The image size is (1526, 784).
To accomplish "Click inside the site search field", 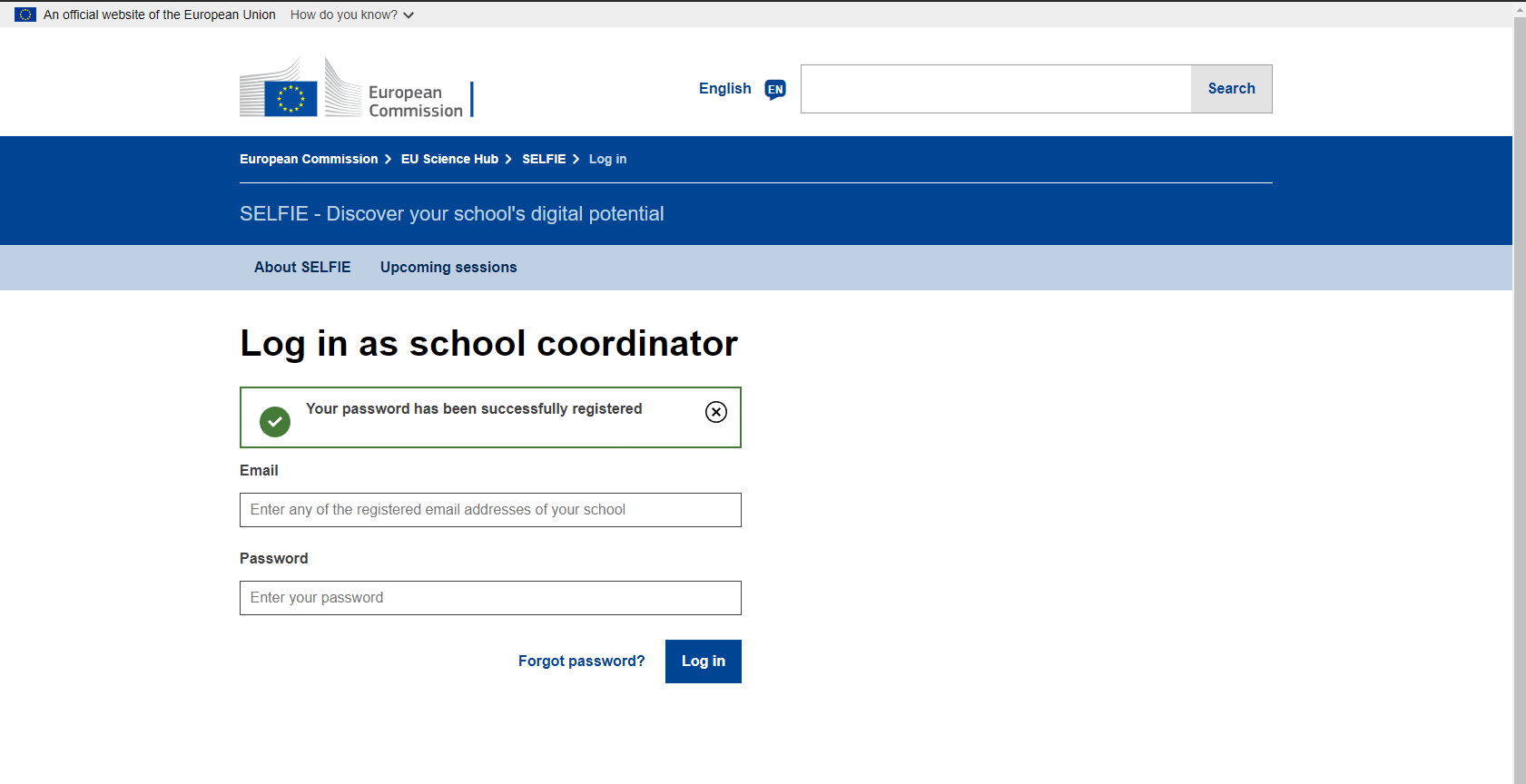I will pos(996,89).
